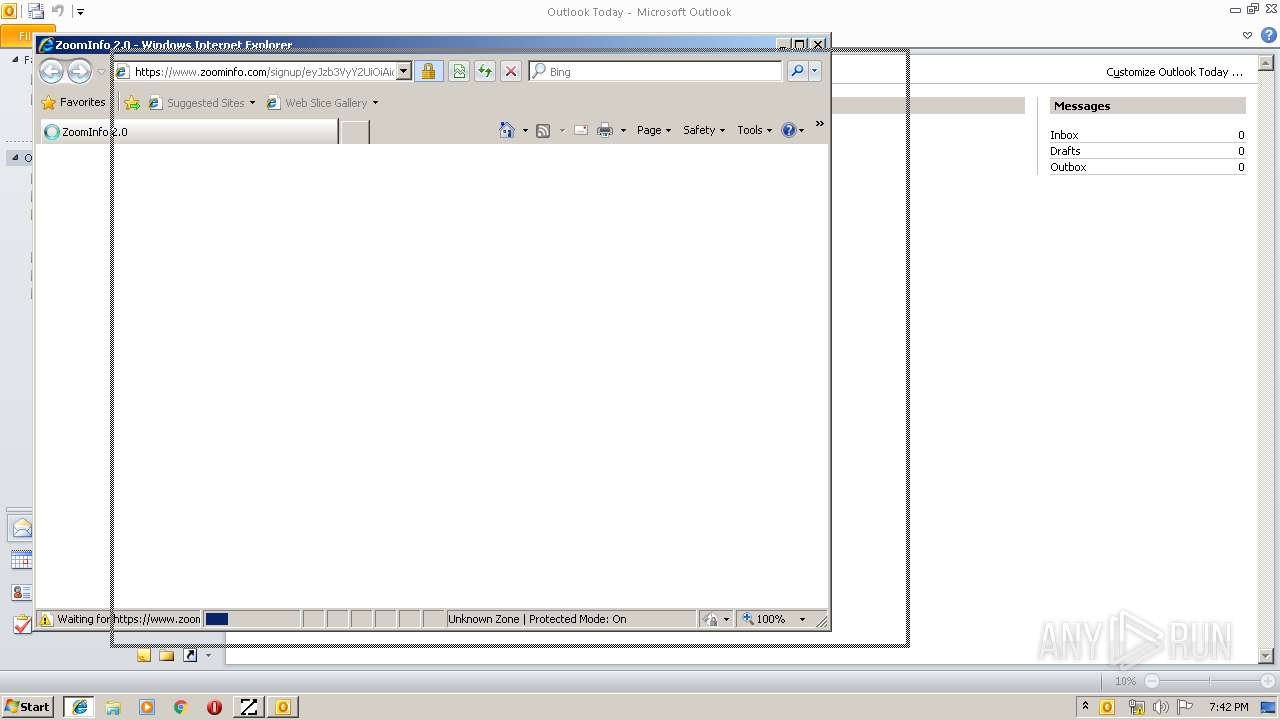
Task: Click the Print icon in command bar
Action: tap(605, 130)
